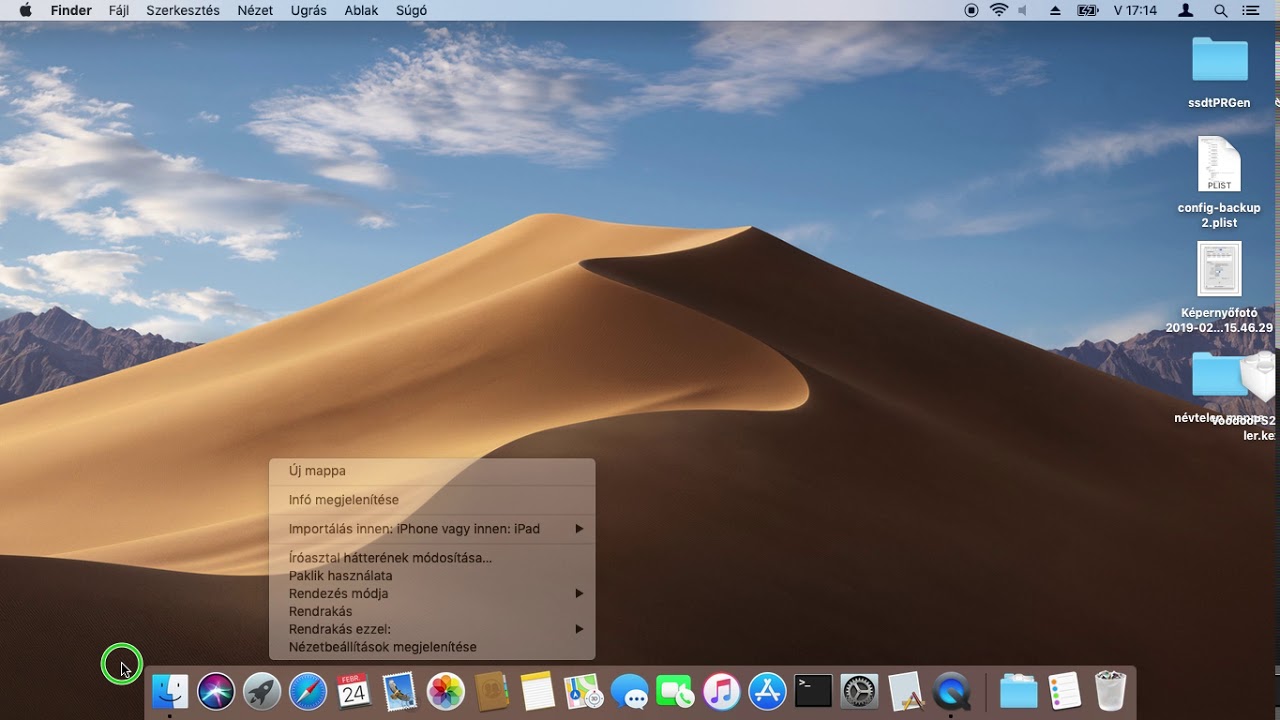Open the Calendar app showing 24

[354, 691]
